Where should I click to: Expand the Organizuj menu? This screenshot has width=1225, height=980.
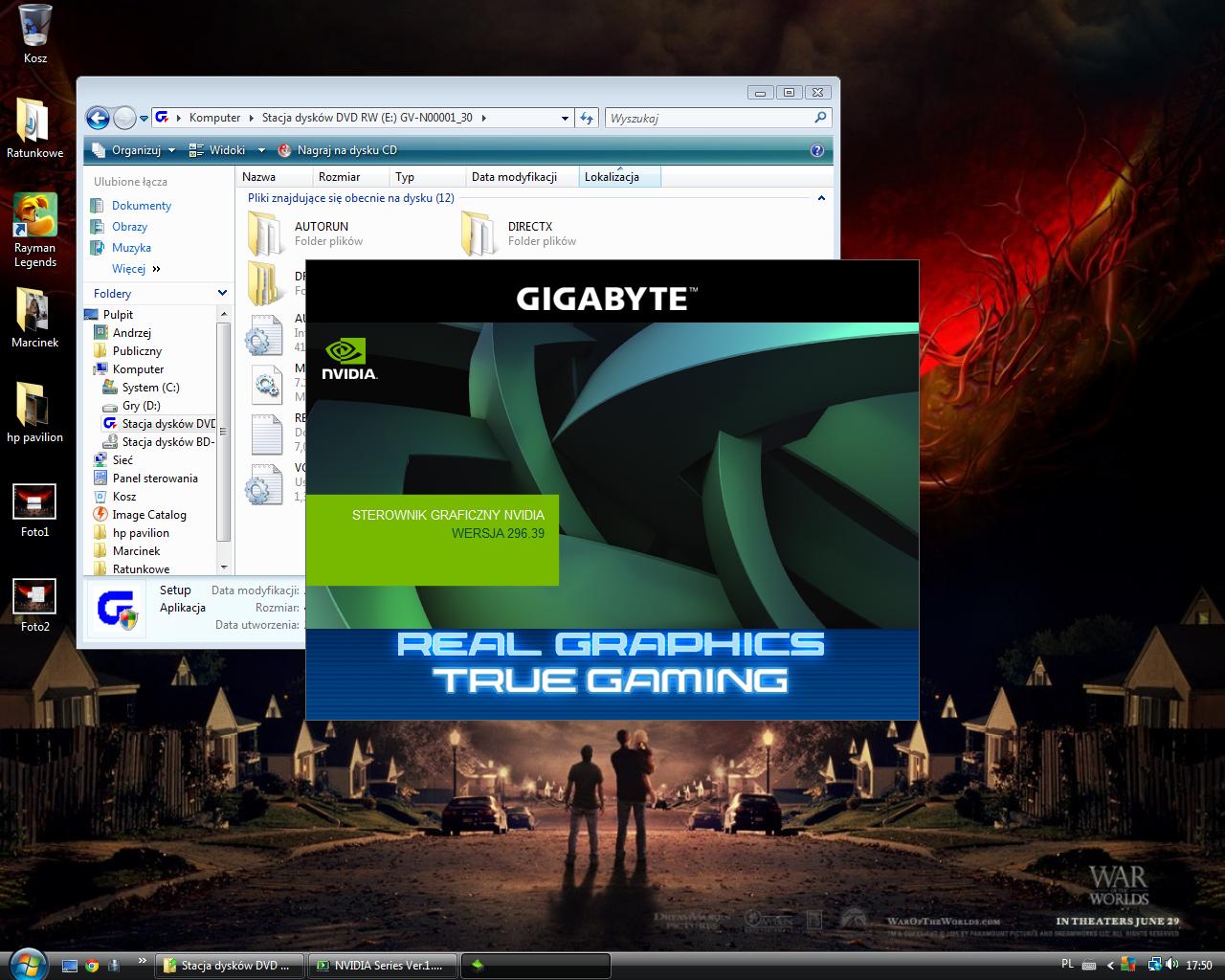[134, 150]
